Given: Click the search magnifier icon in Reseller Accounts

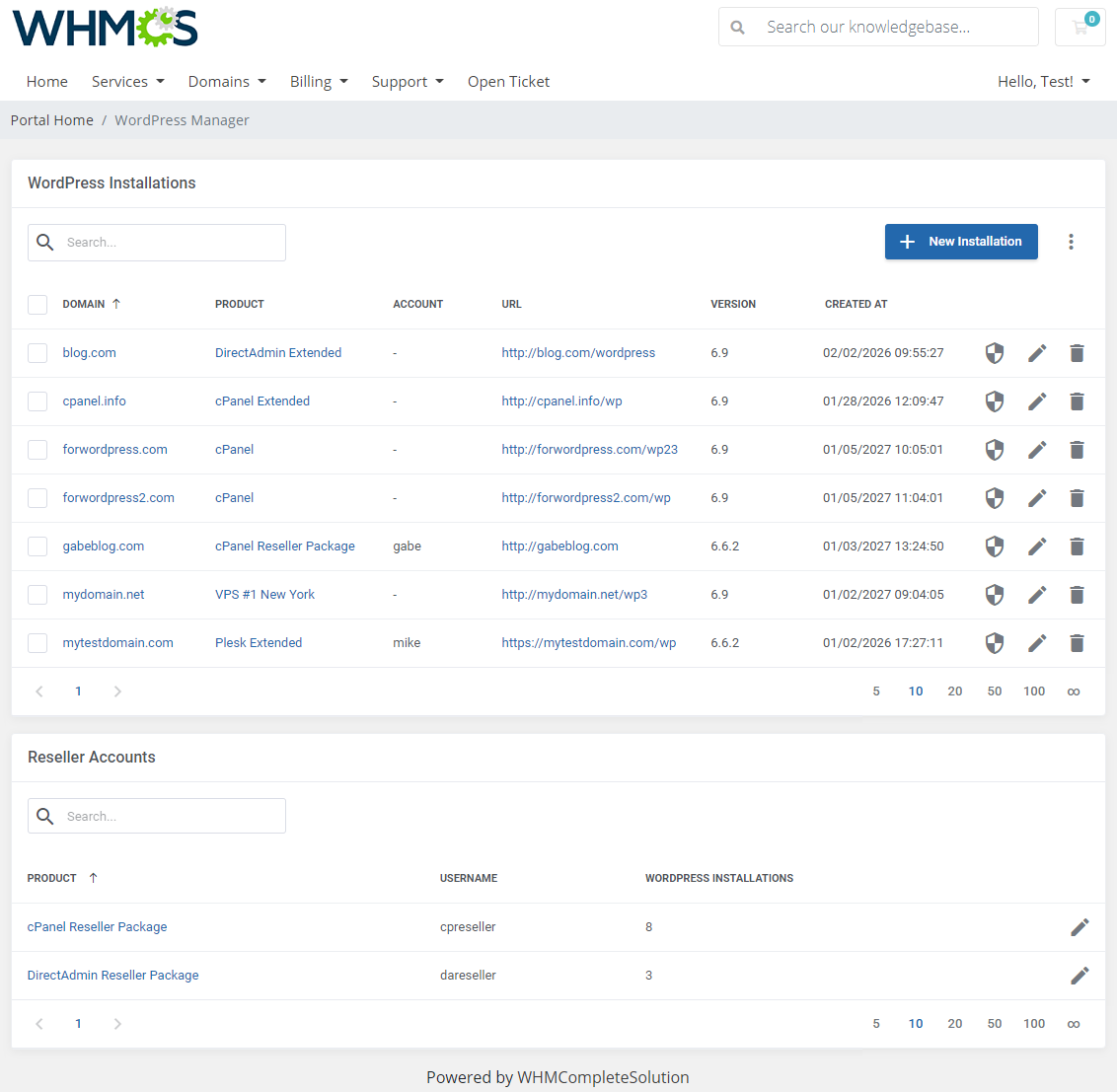Looking at the screenshot, I should tap(44, 816).
